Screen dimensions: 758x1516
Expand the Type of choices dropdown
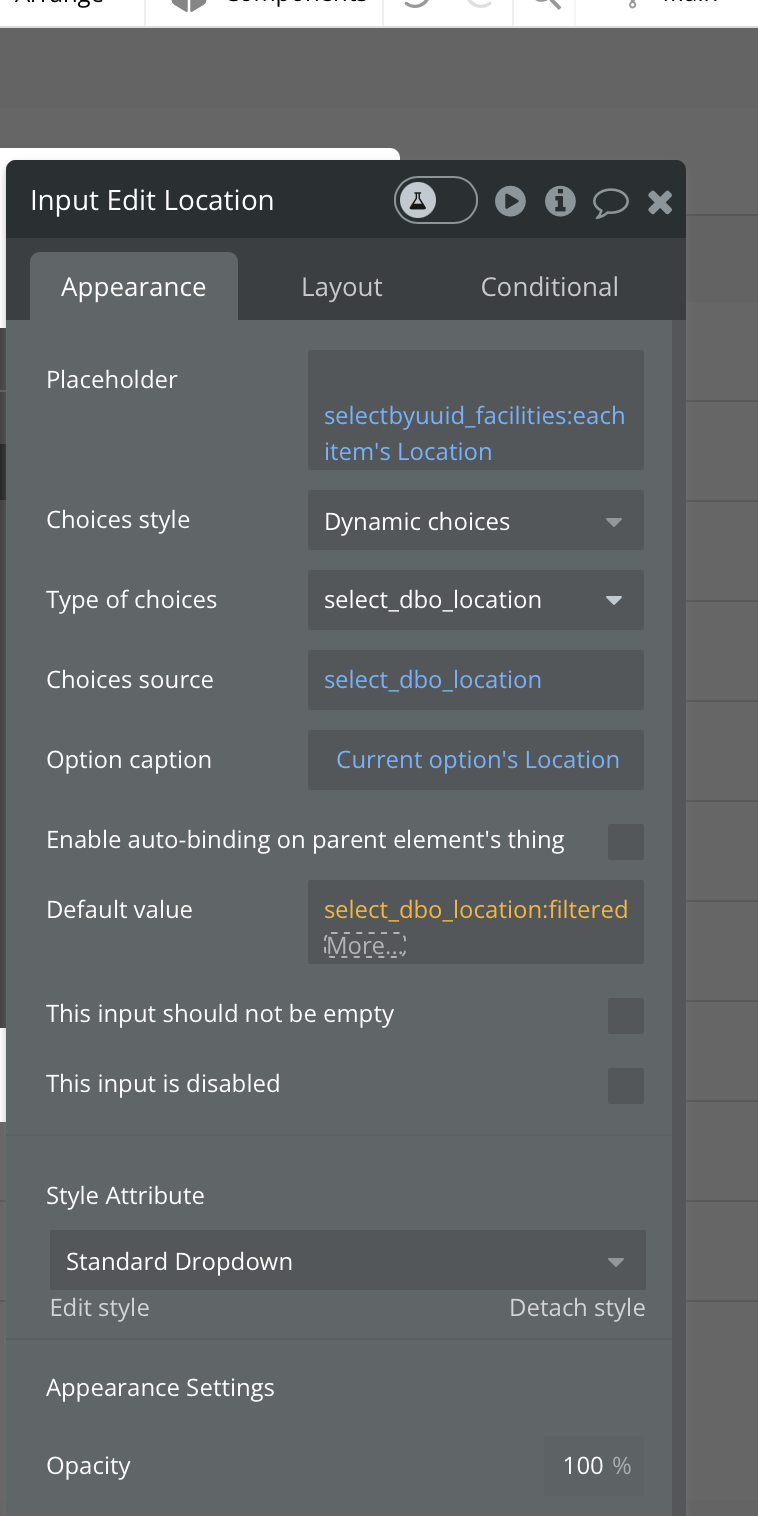point(475,600)
